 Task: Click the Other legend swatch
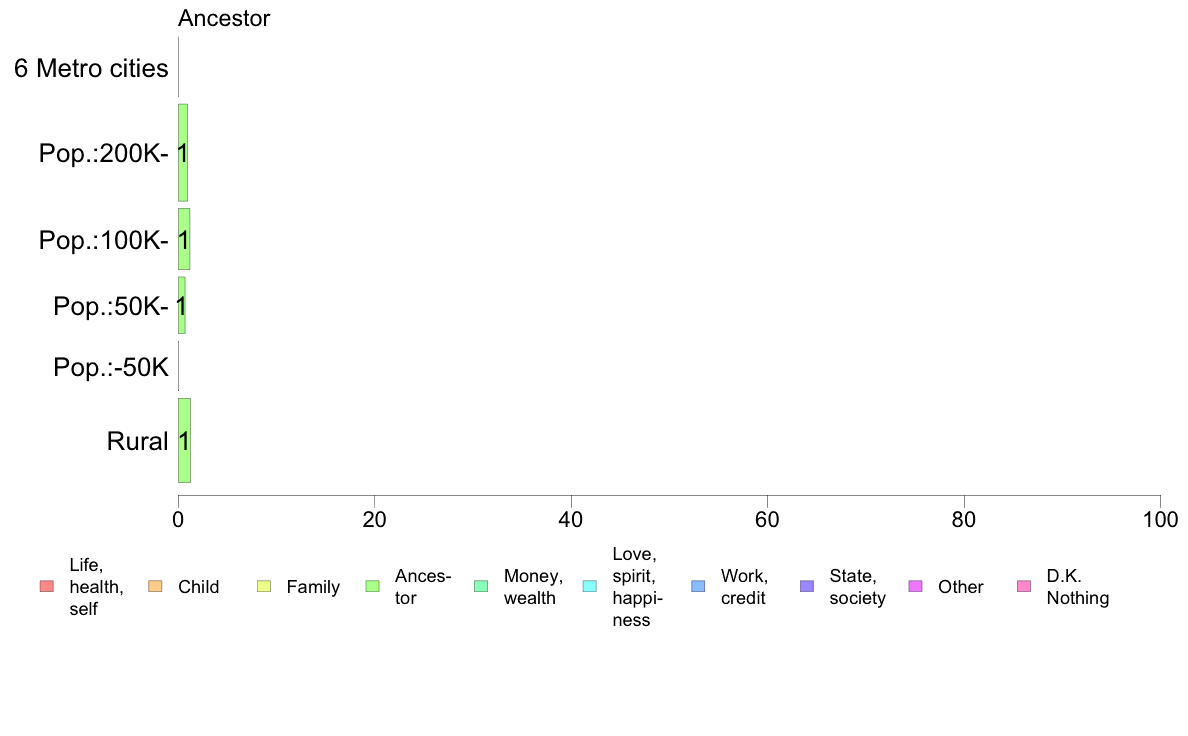(x=915, y=586)
